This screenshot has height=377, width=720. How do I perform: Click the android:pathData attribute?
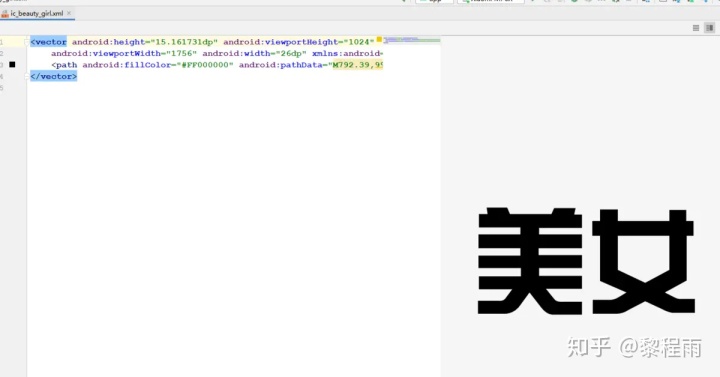(x=281, y=65)
